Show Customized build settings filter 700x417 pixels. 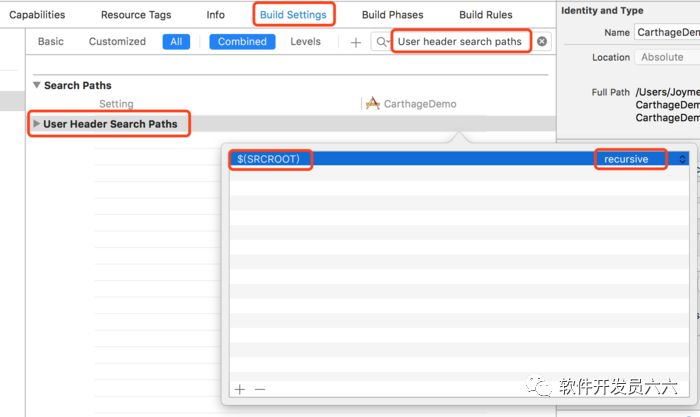117,42
